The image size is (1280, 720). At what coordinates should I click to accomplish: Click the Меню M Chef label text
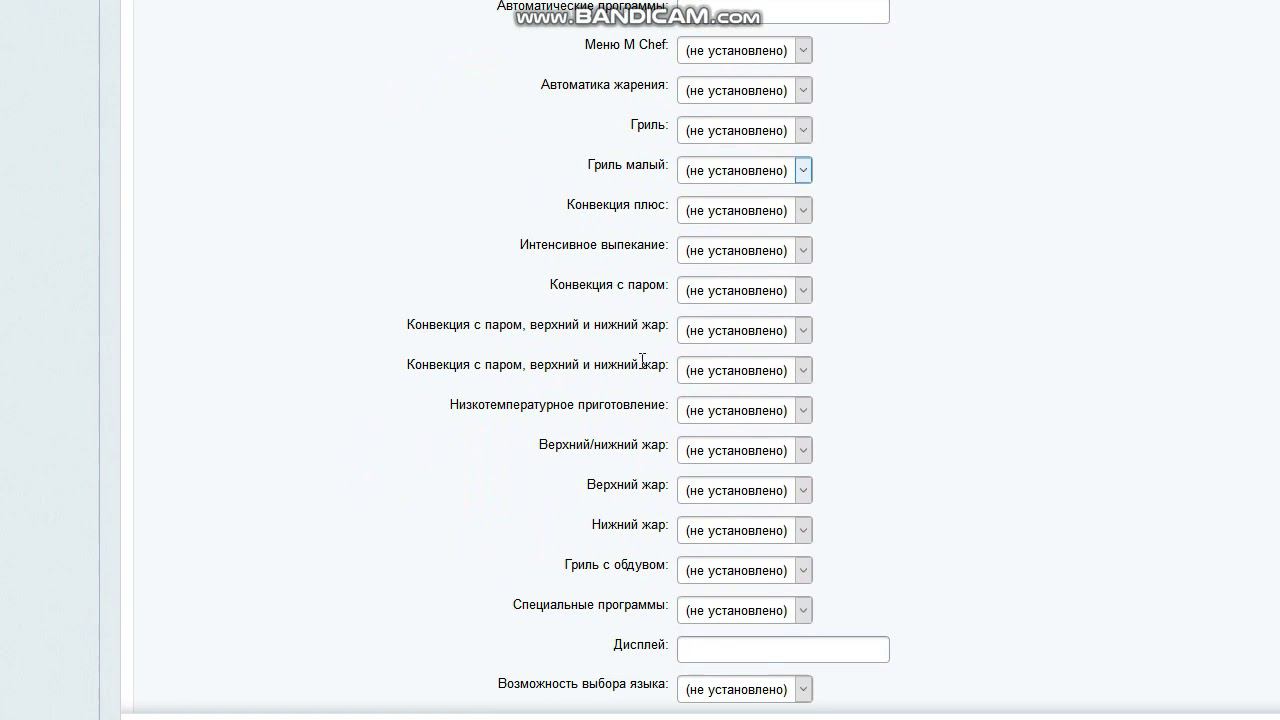click(626, 45)
